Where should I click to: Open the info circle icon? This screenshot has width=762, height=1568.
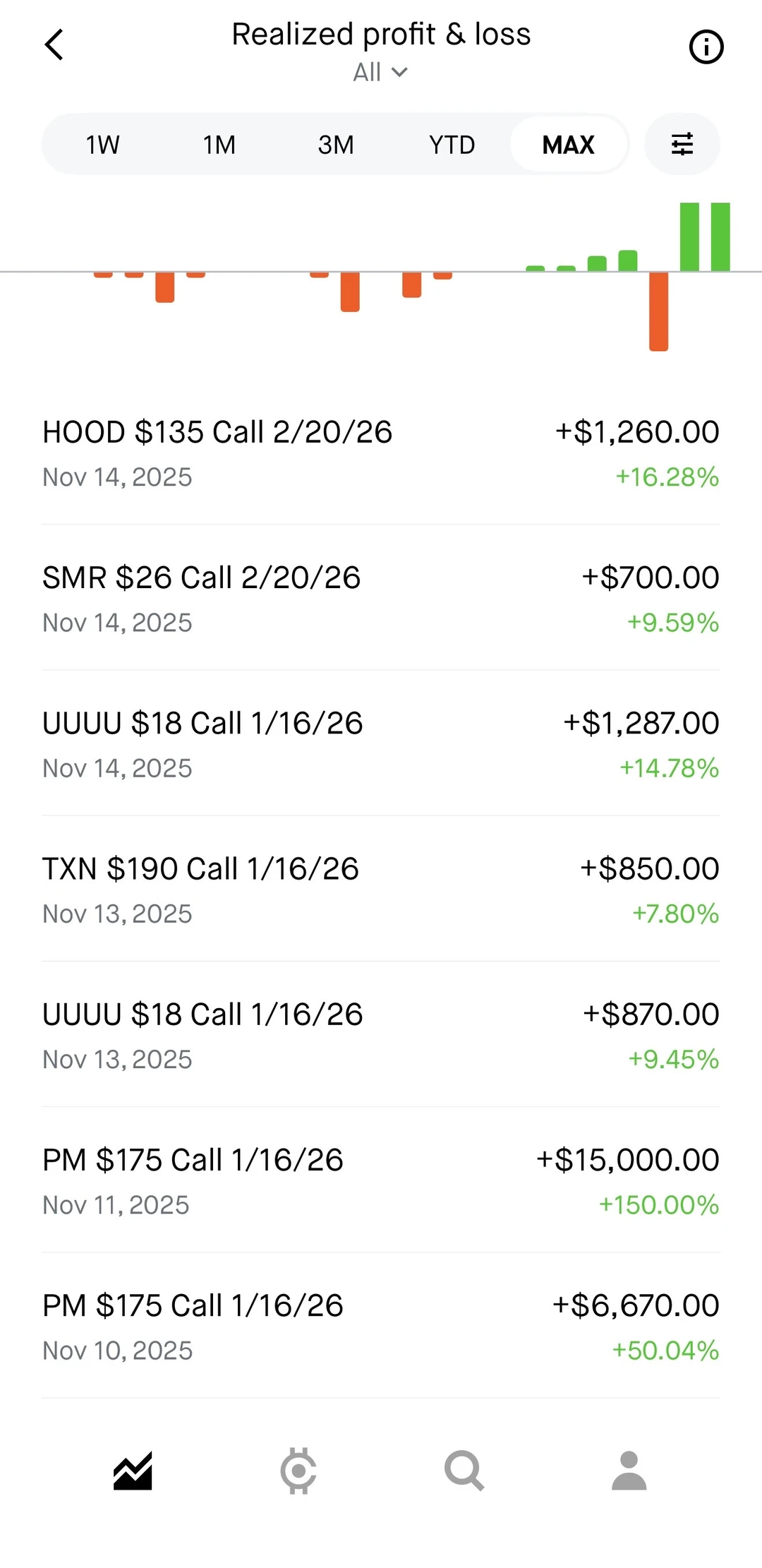click(706, 47)
